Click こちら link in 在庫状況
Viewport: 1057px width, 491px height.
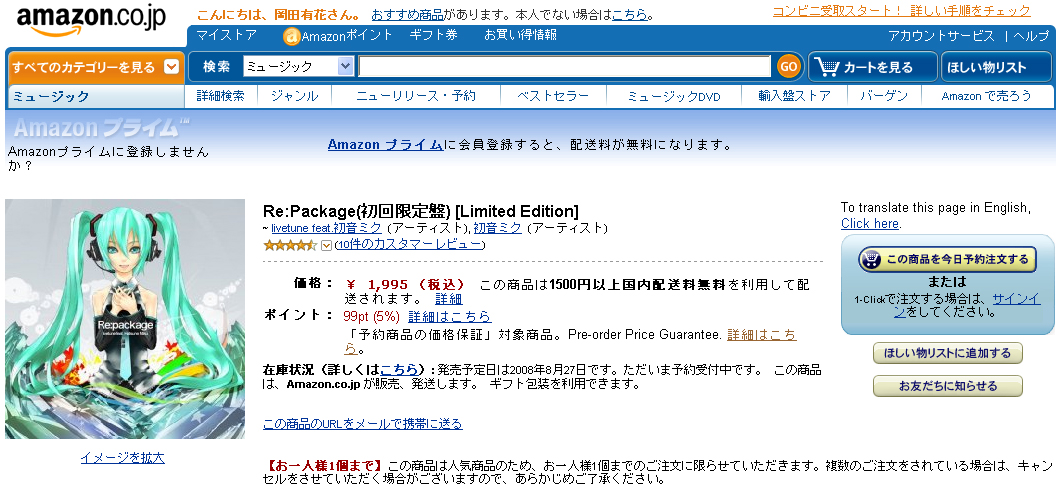pos(398,370)
